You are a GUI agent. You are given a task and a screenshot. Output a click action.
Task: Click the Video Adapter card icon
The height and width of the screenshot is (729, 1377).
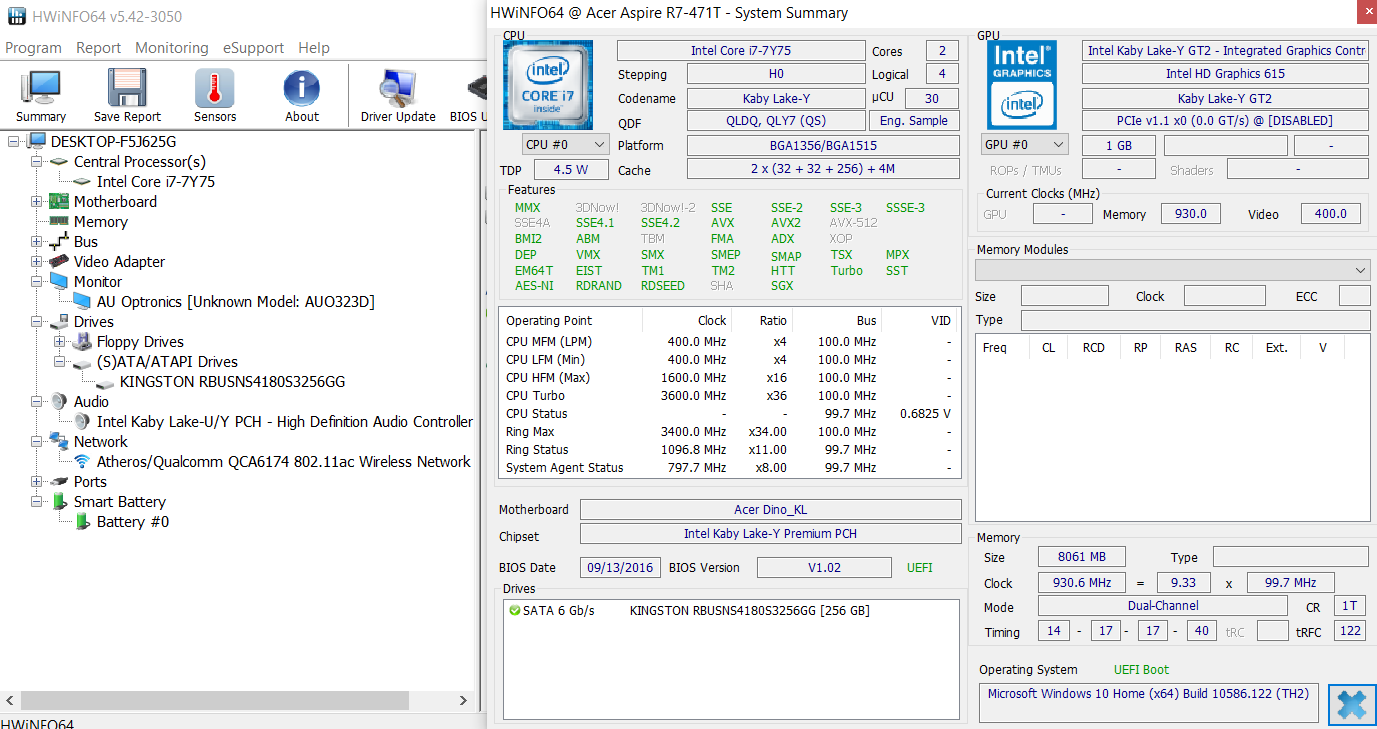[x=60, y=261]
